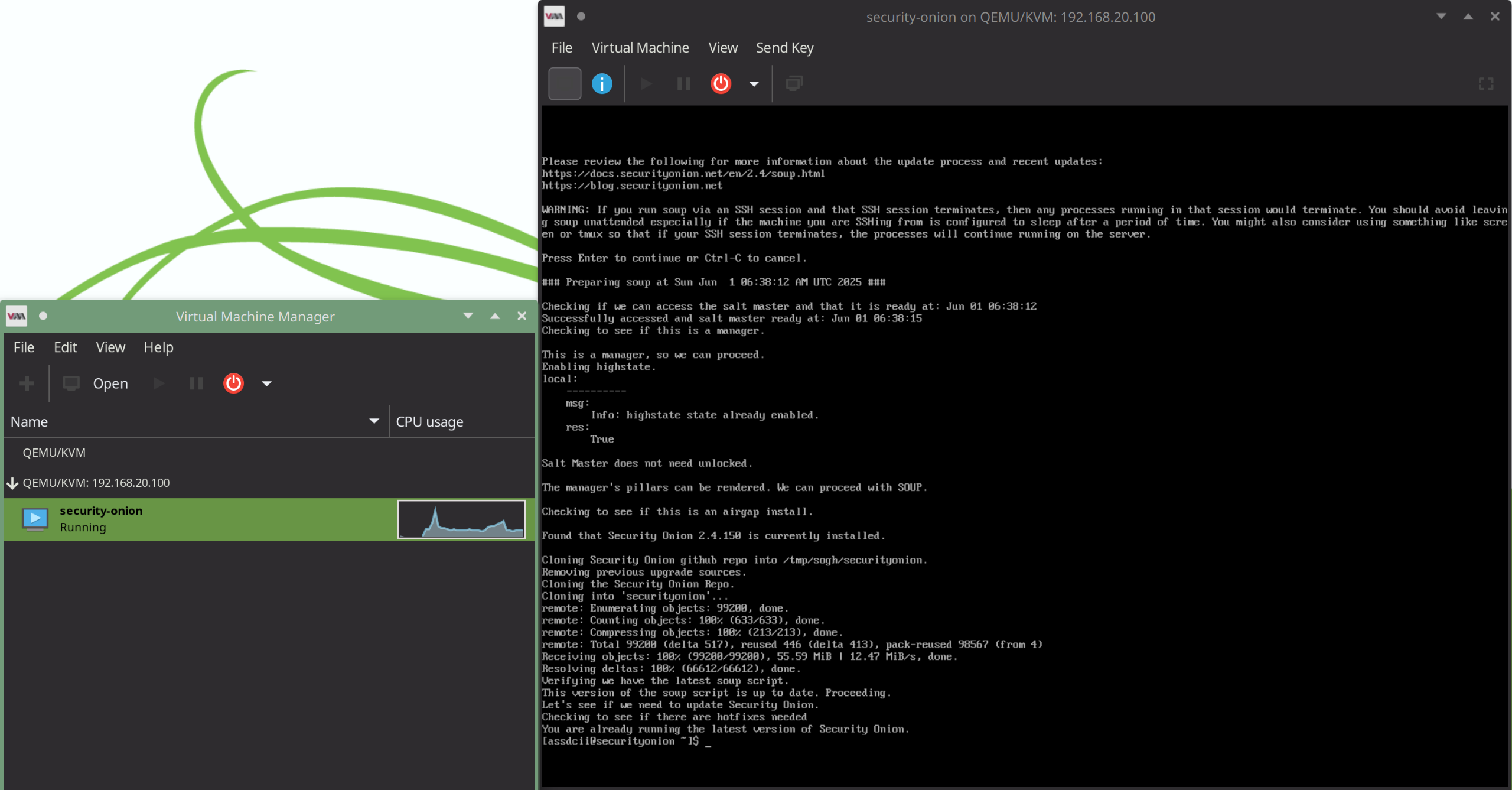
Task: Click virt-manager icon in Manager title bar
Action: [x=16, y=316]
